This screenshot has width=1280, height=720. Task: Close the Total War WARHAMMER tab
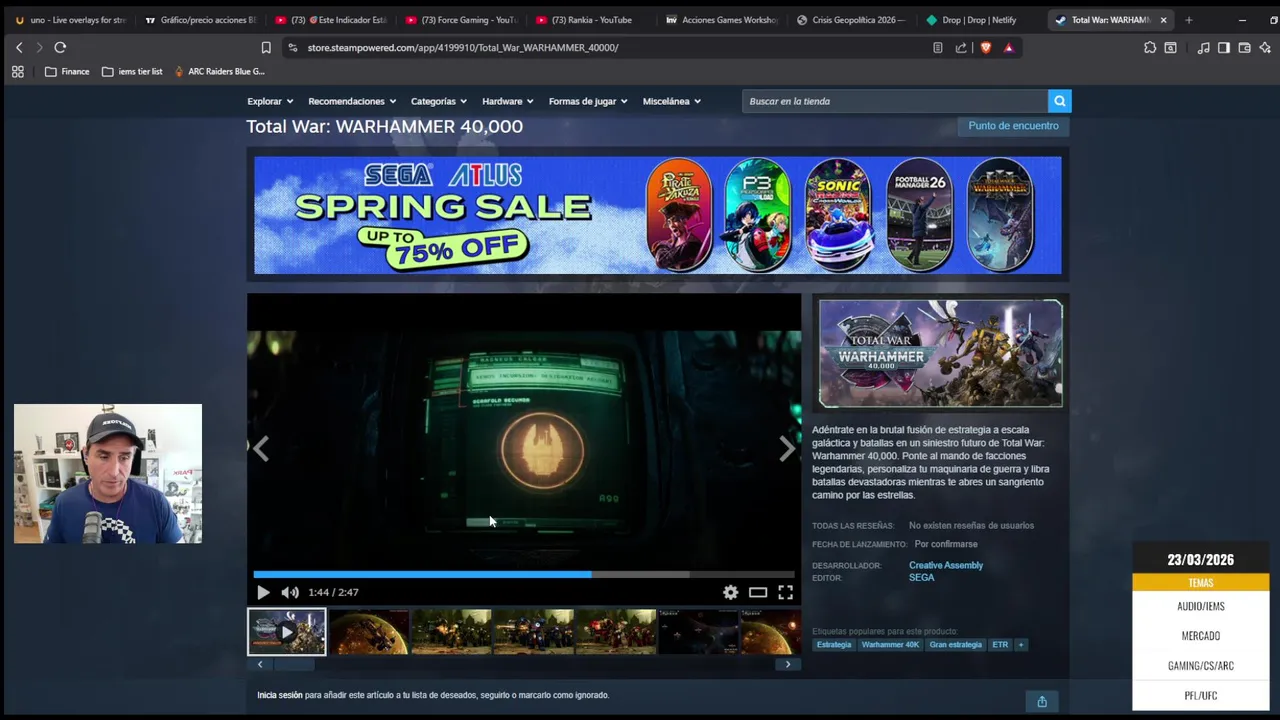[1163, 20]
